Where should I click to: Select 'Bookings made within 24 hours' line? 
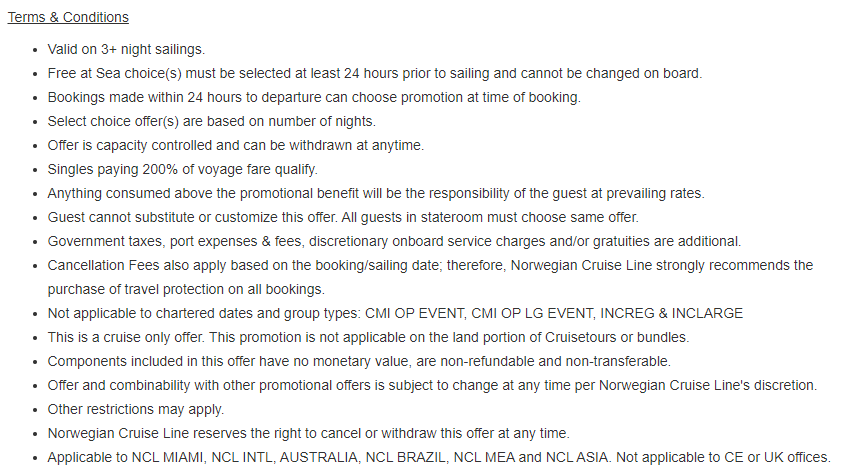[x=314, y=97]
